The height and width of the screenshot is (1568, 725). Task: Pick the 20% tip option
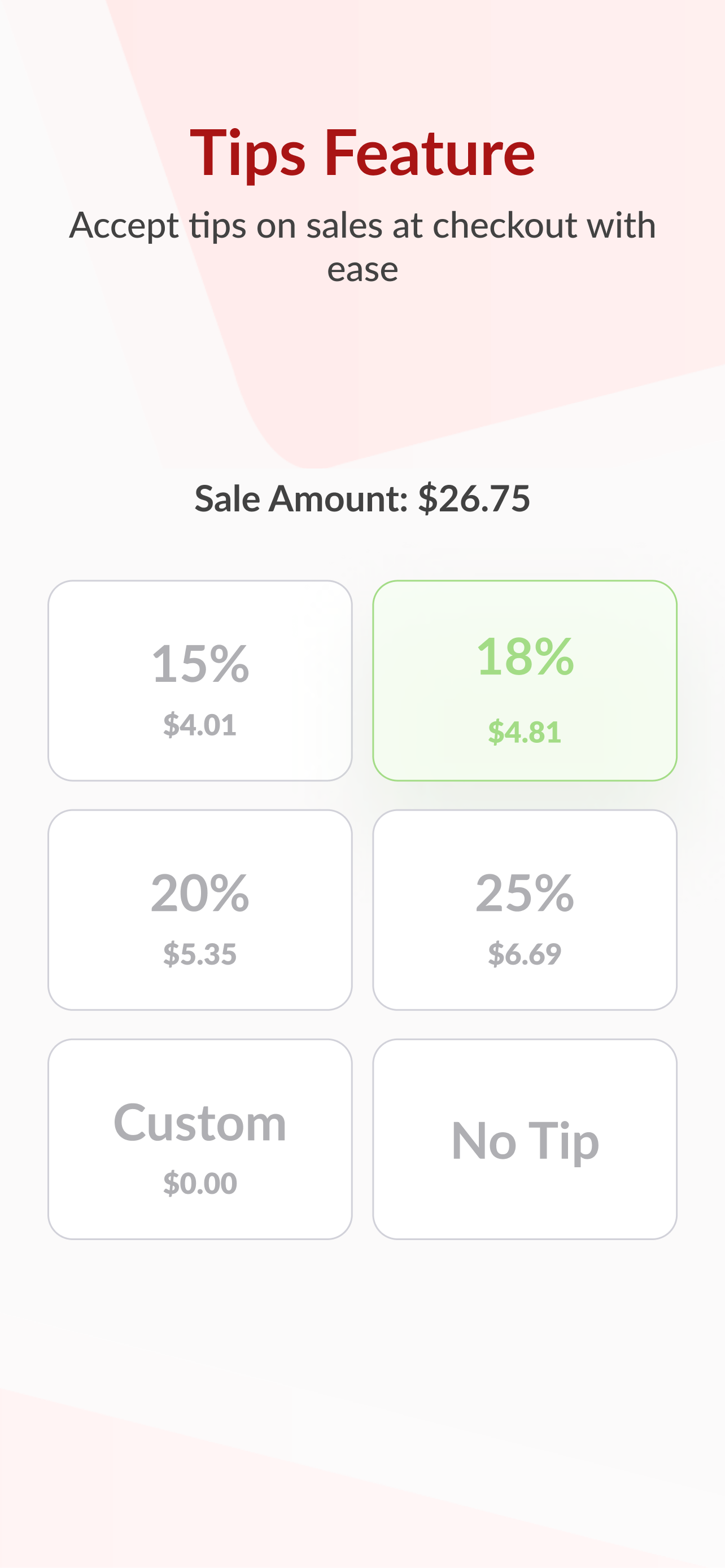pyautogui.click(x=200, y=909)
